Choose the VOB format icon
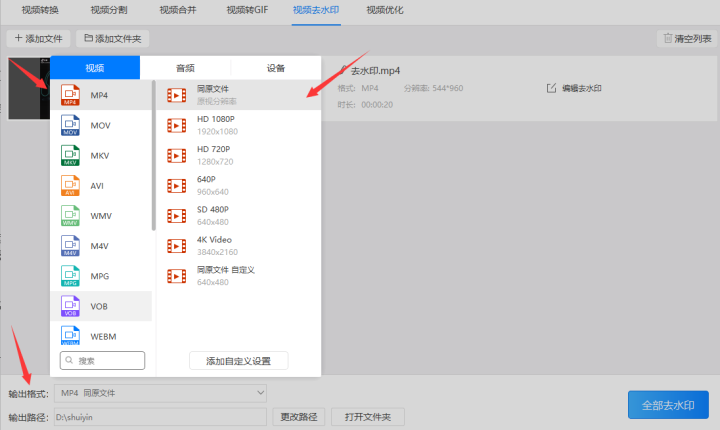Viewport: 720px width, 430px height. 70,306
